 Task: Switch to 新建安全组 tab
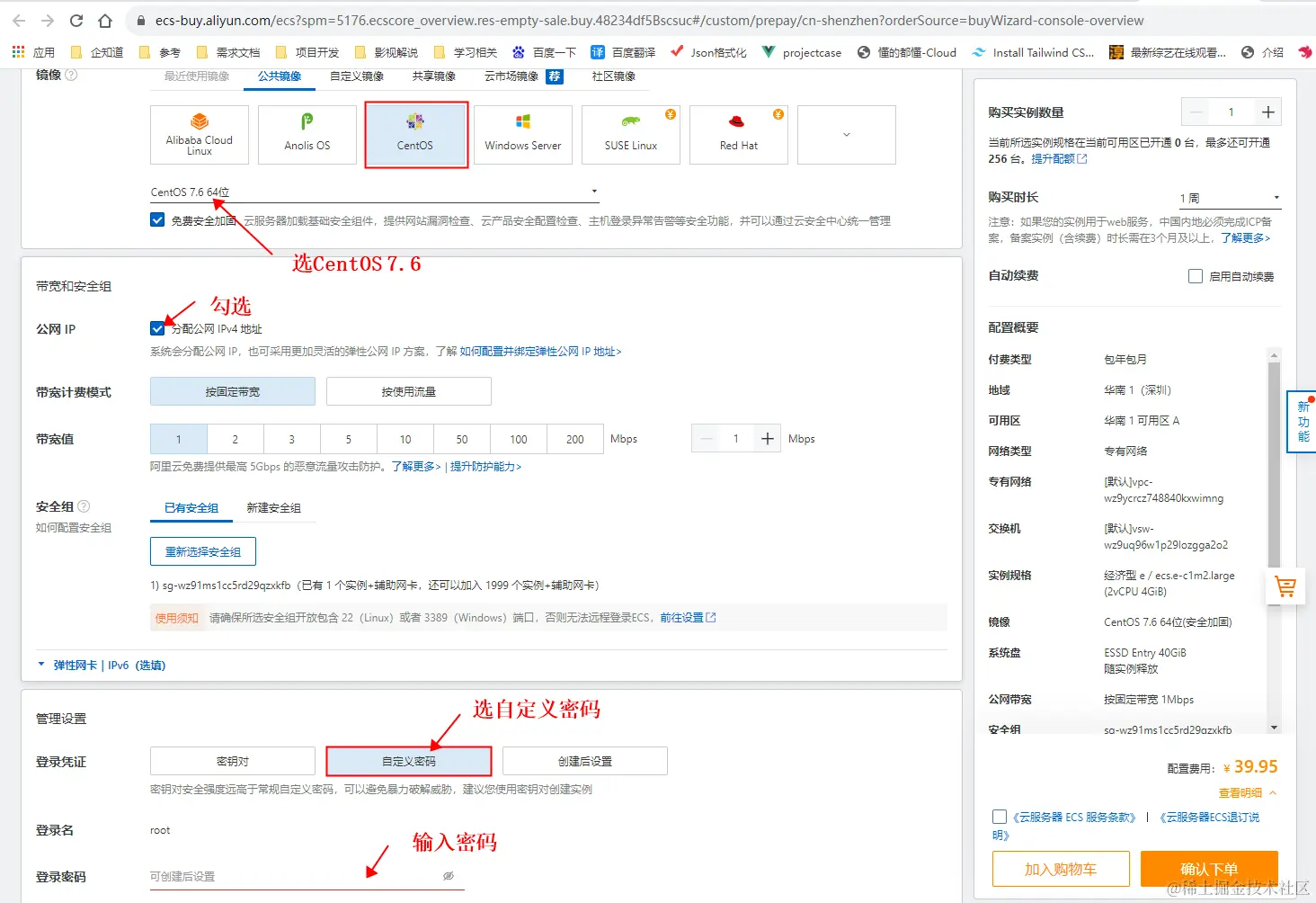pyautogui.click(x=274, y=508)
